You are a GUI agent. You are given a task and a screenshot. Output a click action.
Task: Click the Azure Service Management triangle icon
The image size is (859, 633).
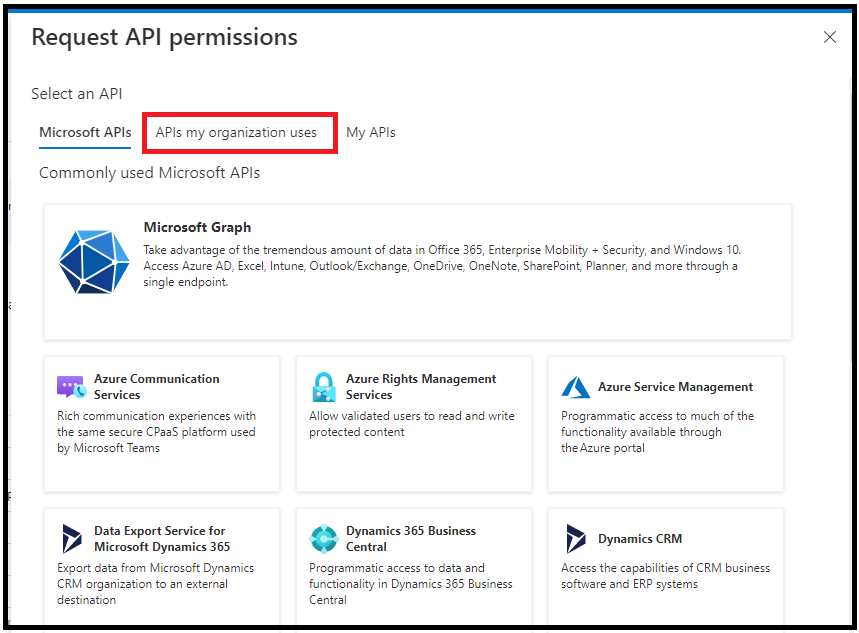point(576,387)
